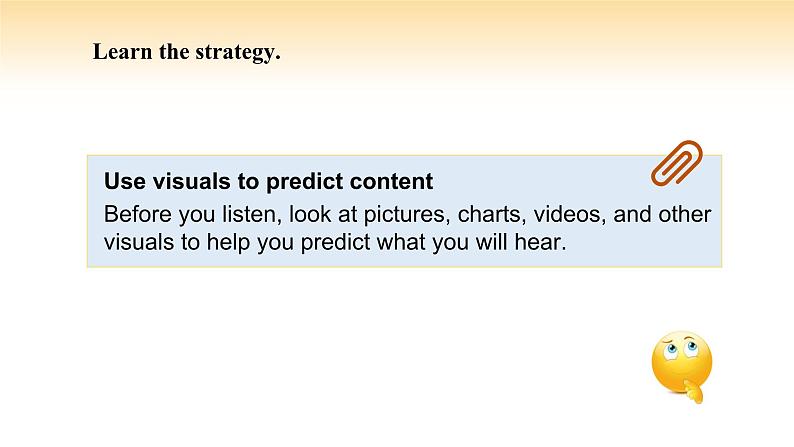Select the "Learn the strategy." title
The width and height of the screenshot is (794, 447).
[186, 52]
